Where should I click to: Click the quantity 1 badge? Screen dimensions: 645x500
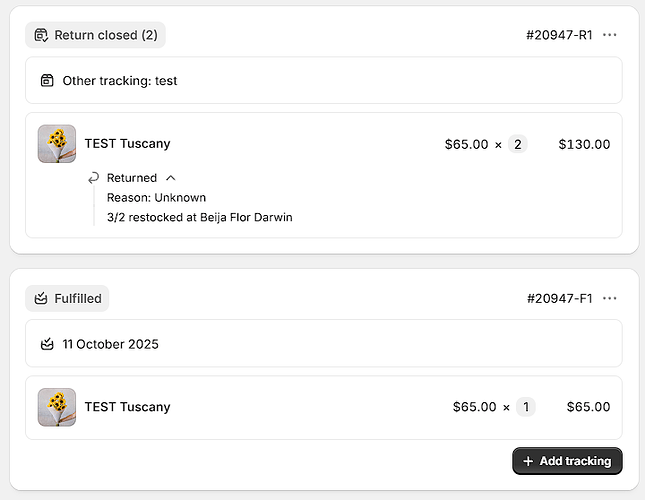pyautogui.click(x=526, y=407)
